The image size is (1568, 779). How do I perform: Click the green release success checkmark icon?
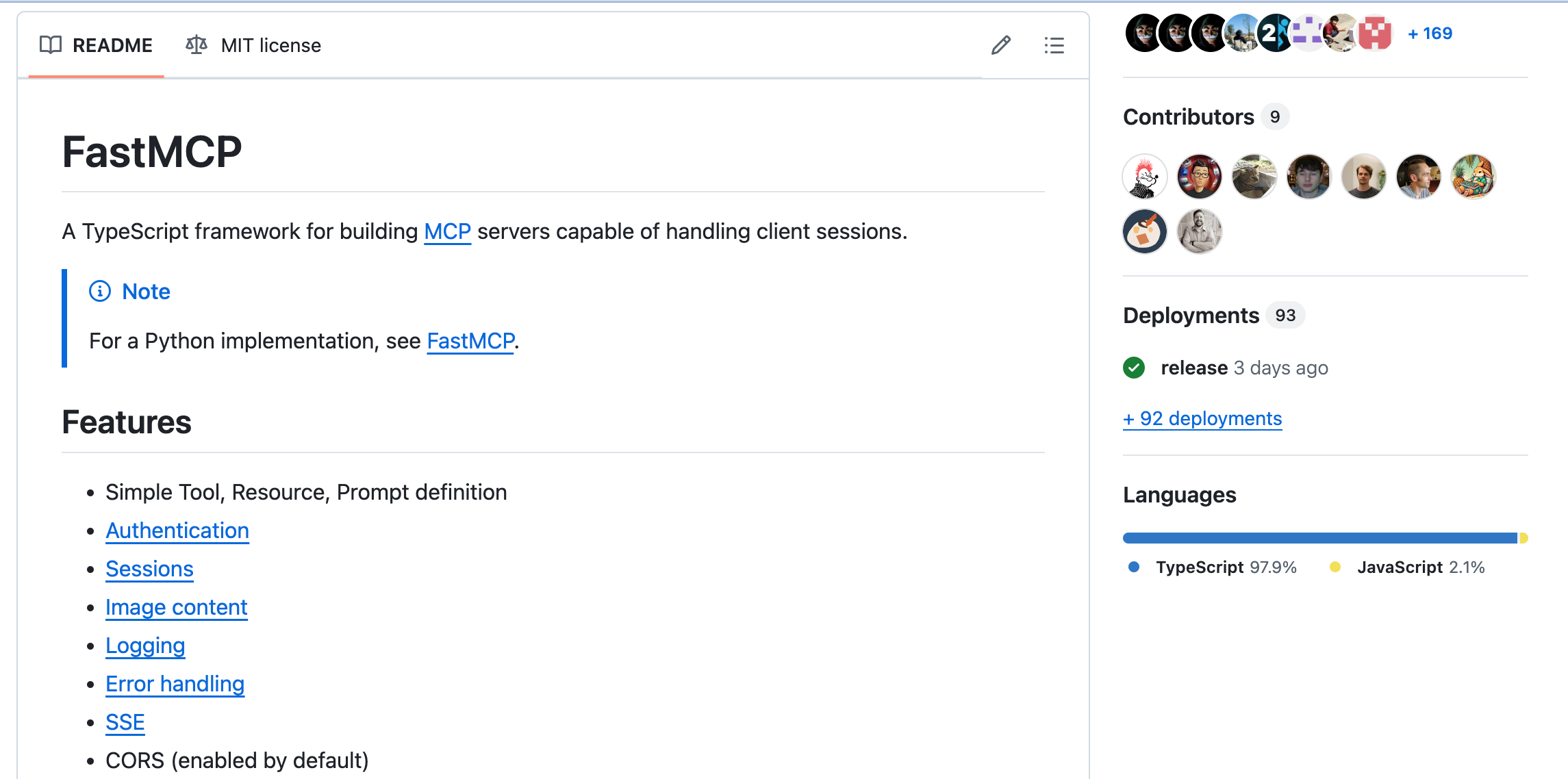(x=1134, y=368)
